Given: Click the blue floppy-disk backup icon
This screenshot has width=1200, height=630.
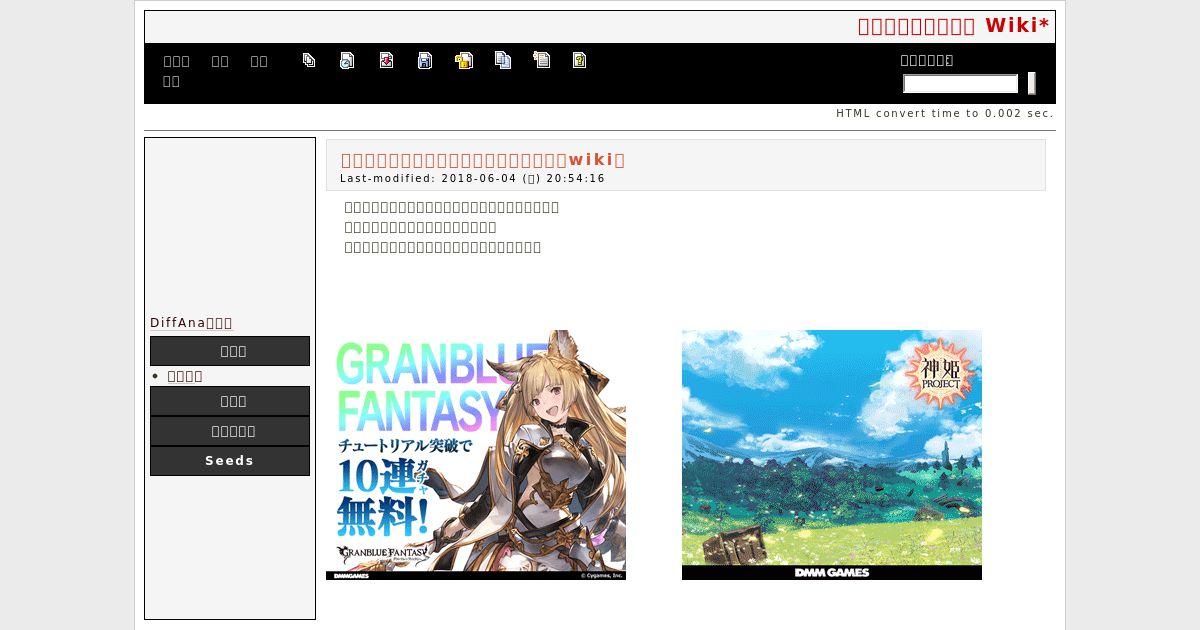Looking at the screenshot, I should (425, 60).
